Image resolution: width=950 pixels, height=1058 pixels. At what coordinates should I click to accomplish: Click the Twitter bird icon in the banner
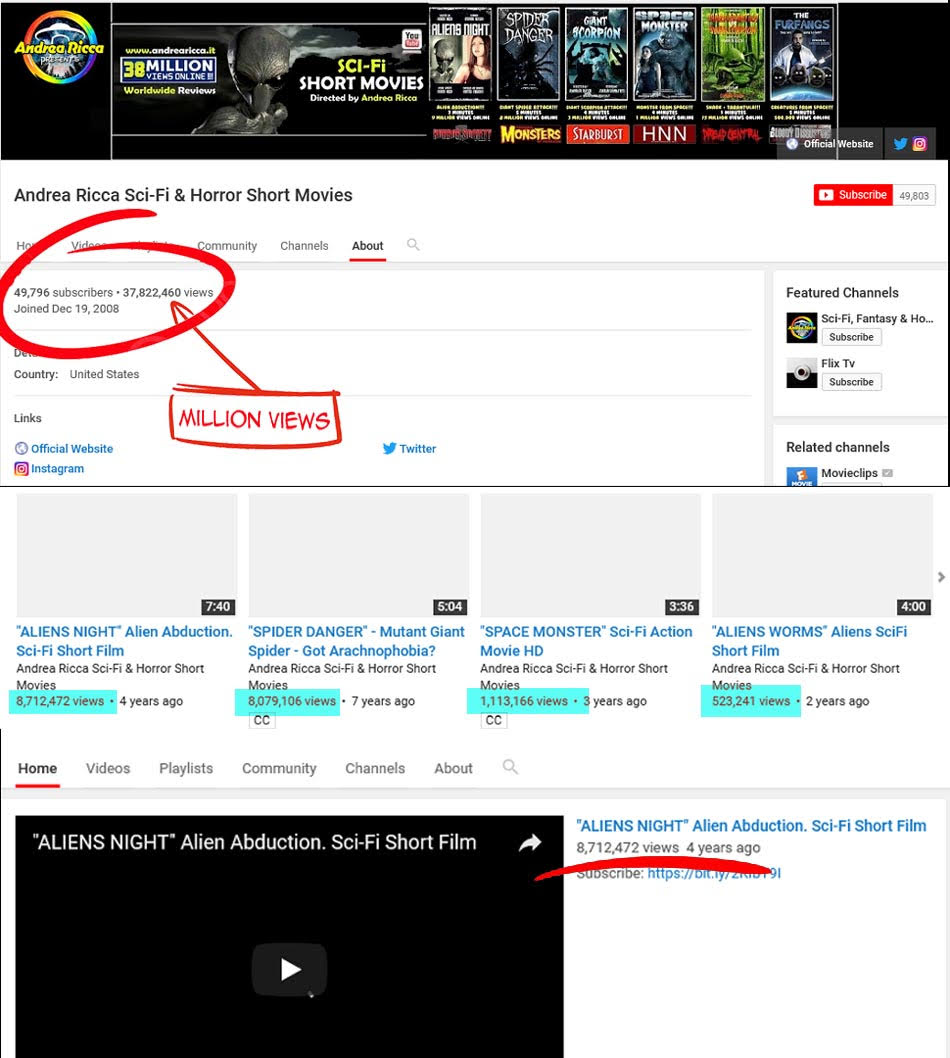tap(900, 144)
